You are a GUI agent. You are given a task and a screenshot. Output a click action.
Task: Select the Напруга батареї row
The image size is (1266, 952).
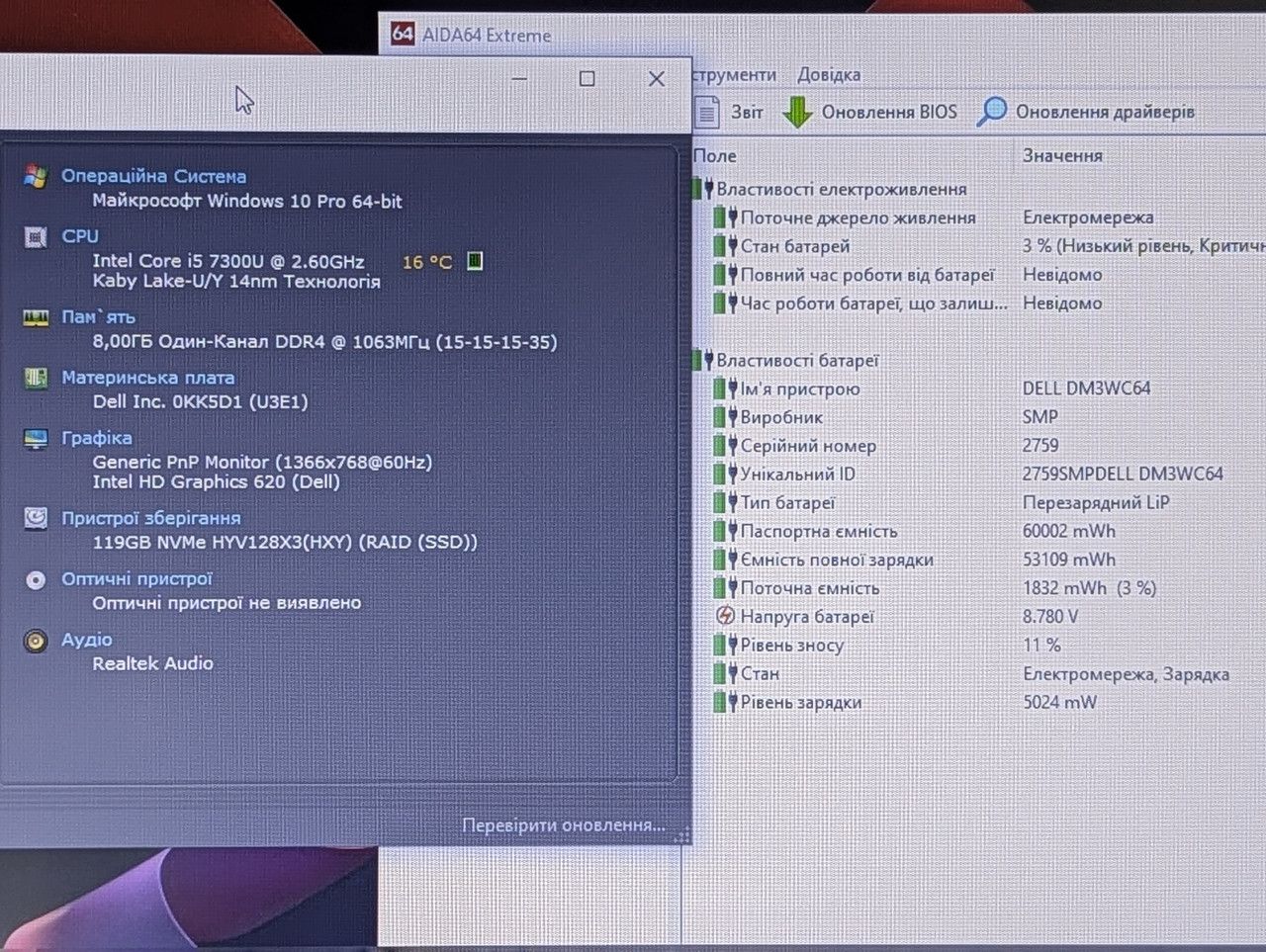pyautogui.click(x=979, y=617)
